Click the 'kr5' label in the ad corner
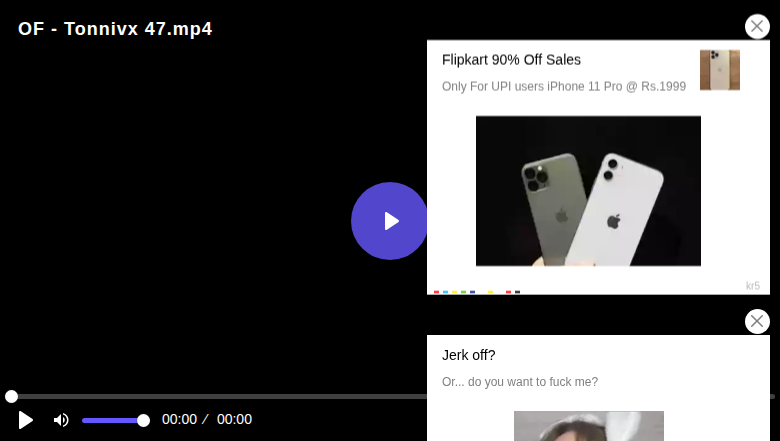Viewport: 780px width, 441px height. coord(753,286)
